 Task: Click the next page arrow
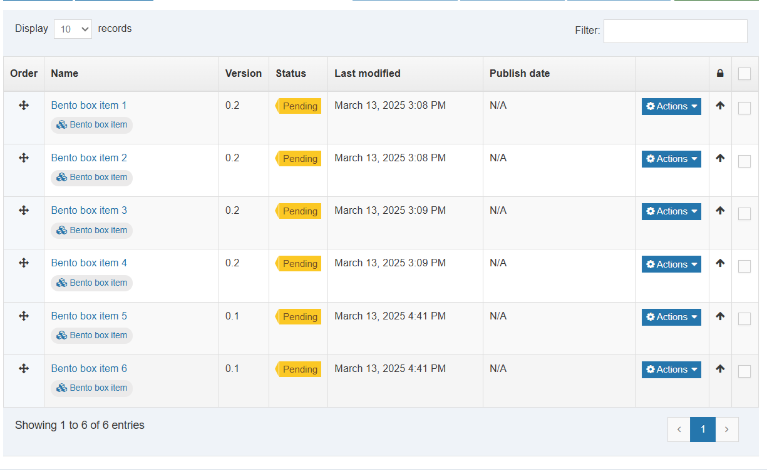(727, 429)
